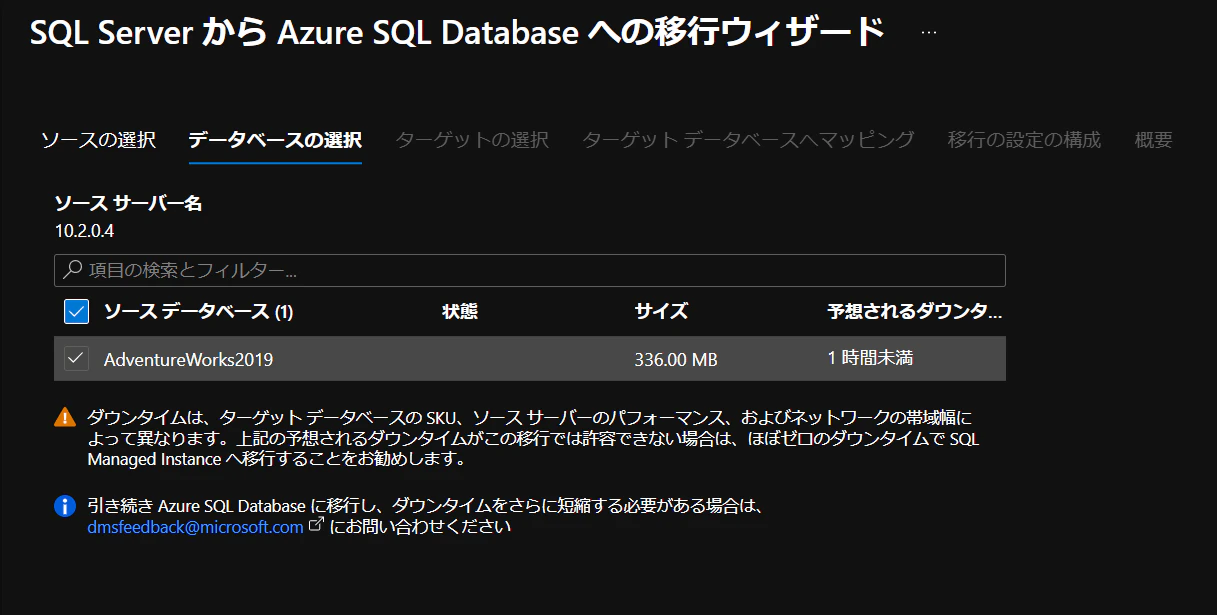Screen dimensions: 1217x615
Task: Click the 336.00 MB size value
Action: [x=676, y=359]
